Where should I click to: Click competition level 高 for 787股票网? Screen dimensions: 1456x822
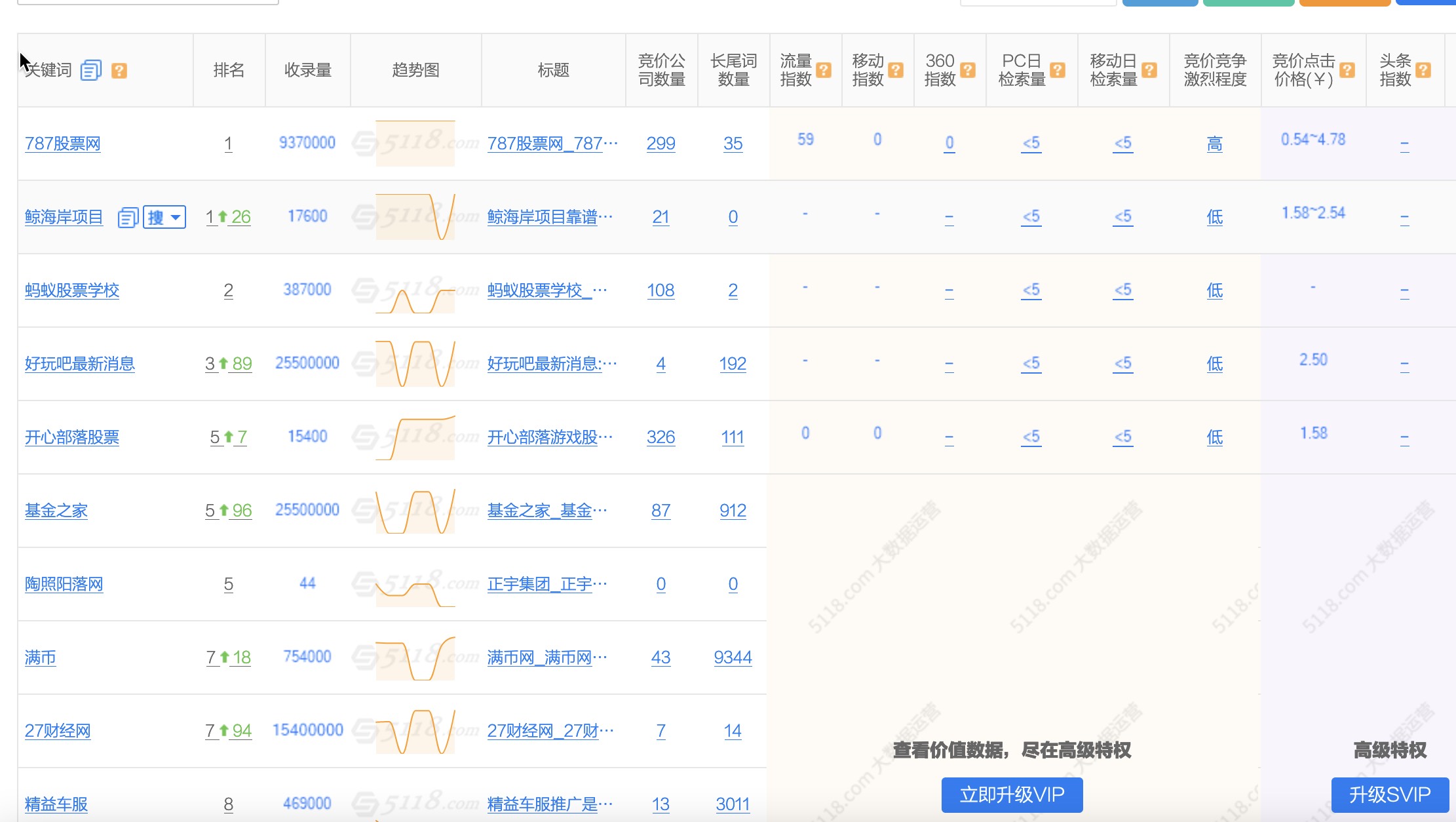(1215, 144)
